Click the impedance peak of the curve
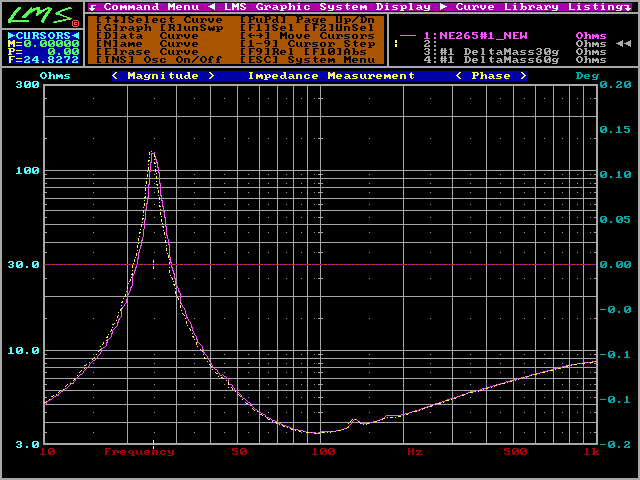 153,153
